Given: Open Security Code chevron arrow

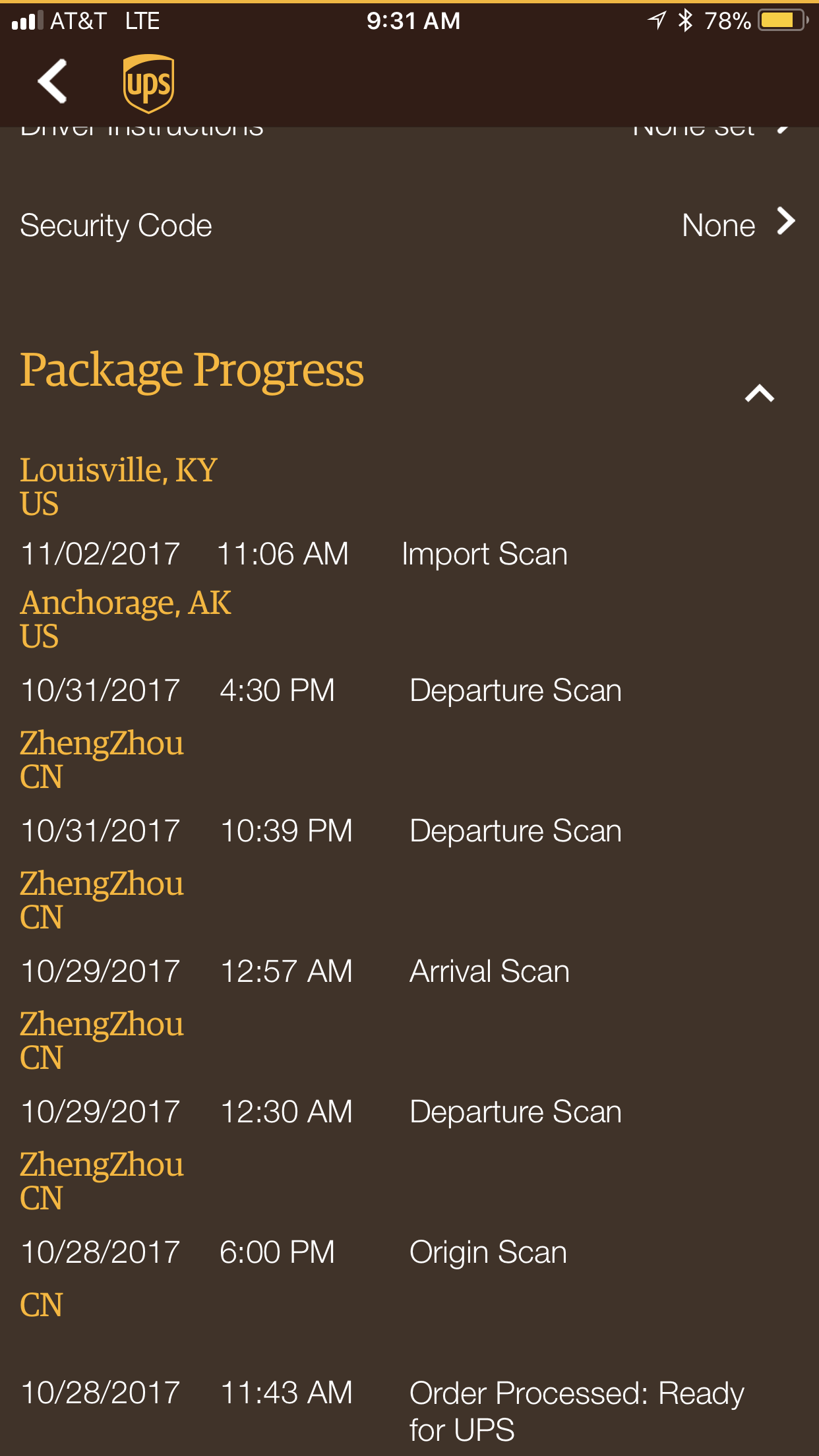Looking at the screenshot, I should tap(785, 222).
